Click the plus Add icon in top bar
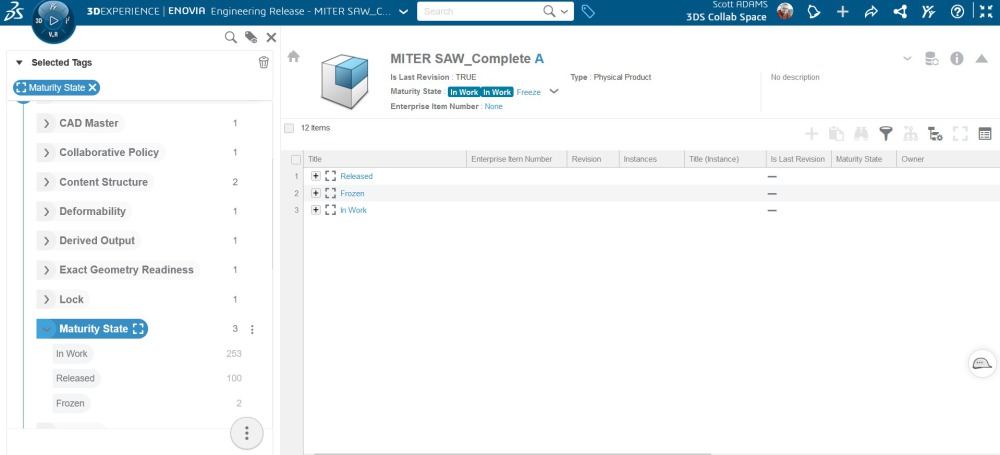This screenshot has height=455, width=1000. pyautogui.click(x=842, y=11)
